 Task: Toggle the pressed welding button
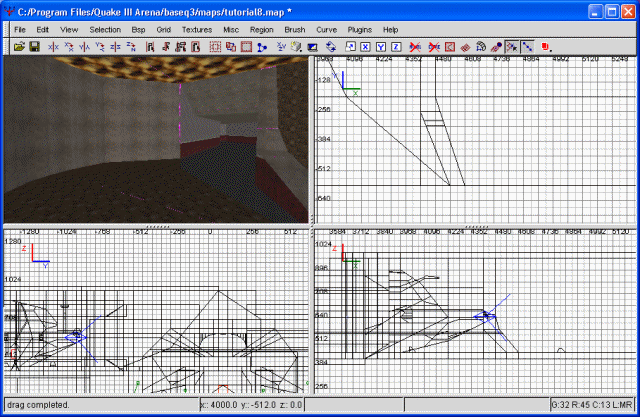pos(511,47)
